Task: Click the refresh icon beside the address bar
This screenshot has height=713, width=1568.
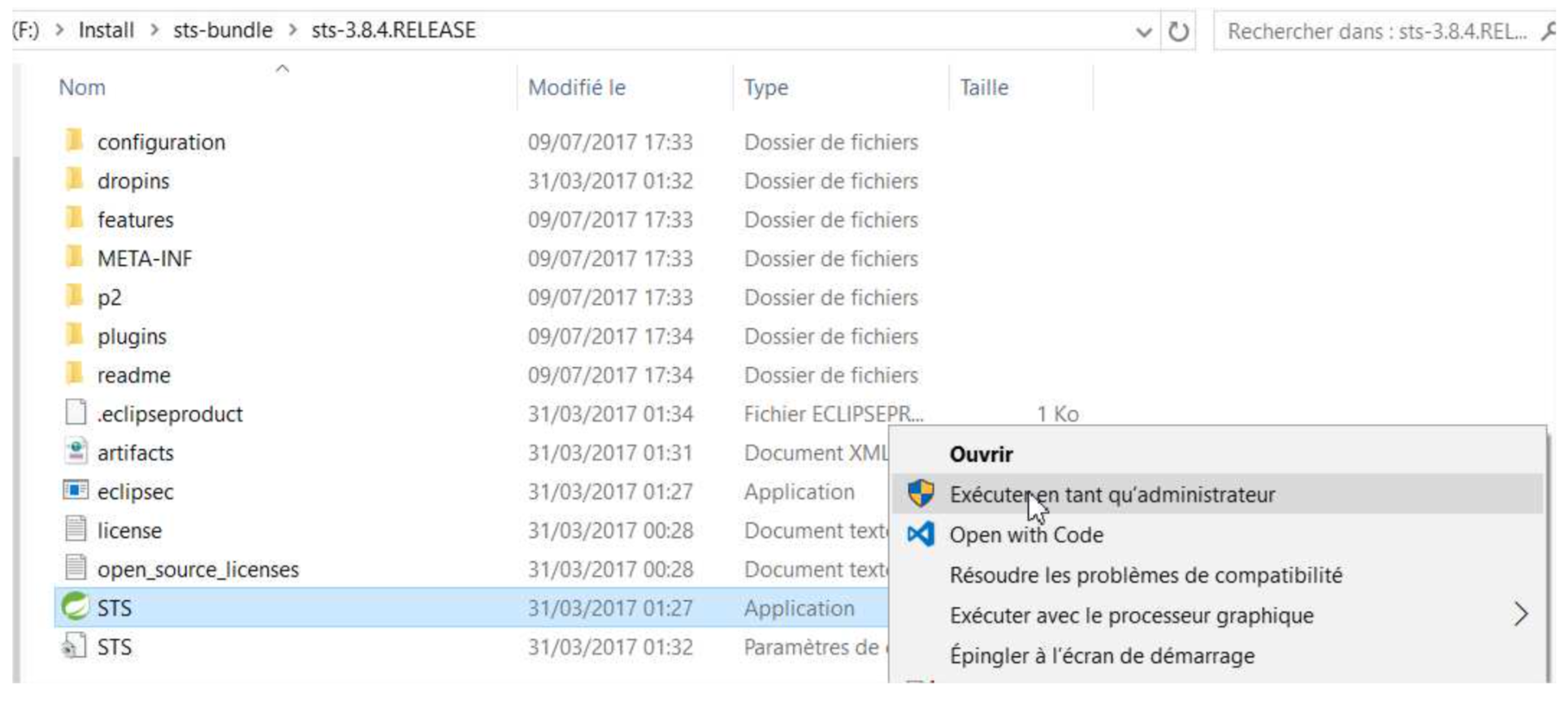Action: (x=1178, y=32)
